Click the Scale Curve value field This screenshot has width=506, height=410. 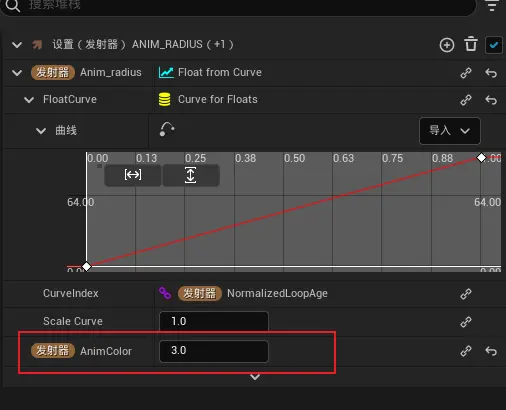[x=214, y=321]
